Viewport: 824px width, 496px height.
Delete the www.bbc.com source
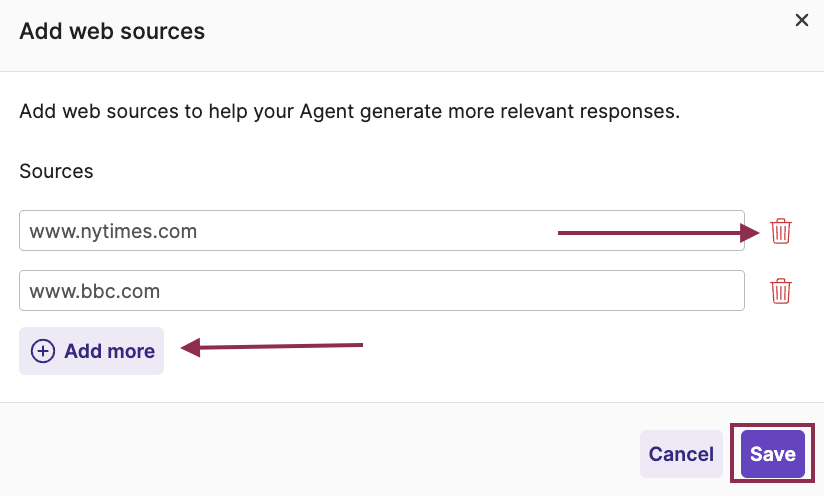(781, 291)
